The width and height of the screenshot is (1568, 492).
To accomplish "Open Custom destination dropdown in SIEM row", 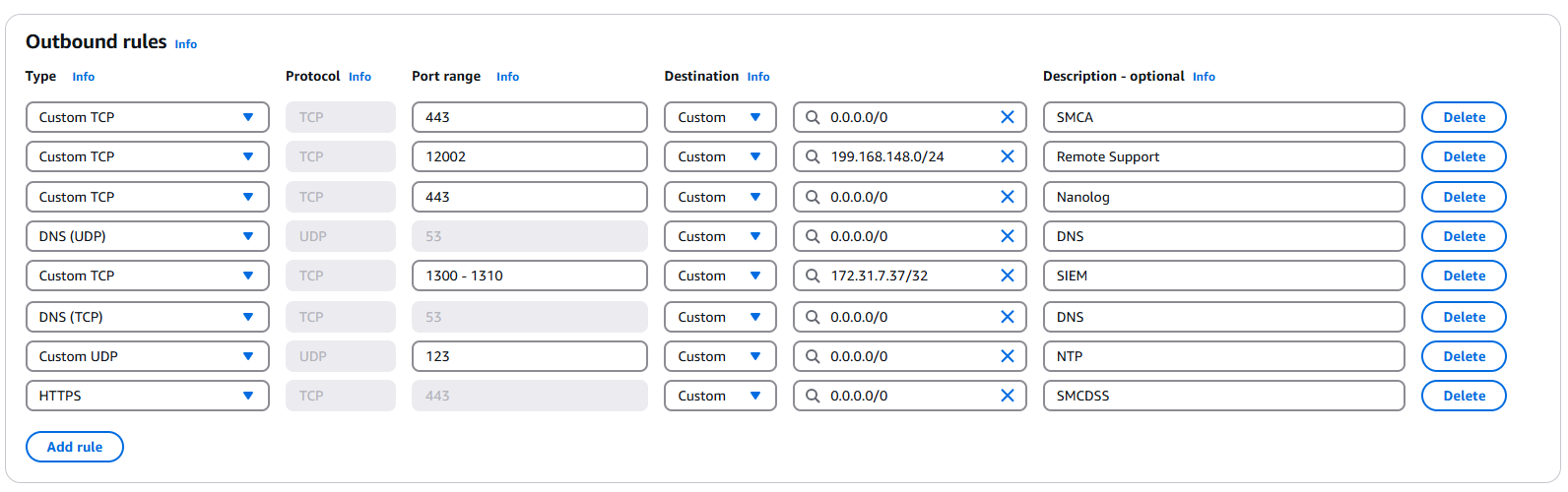I will click(x=719, y=276).
